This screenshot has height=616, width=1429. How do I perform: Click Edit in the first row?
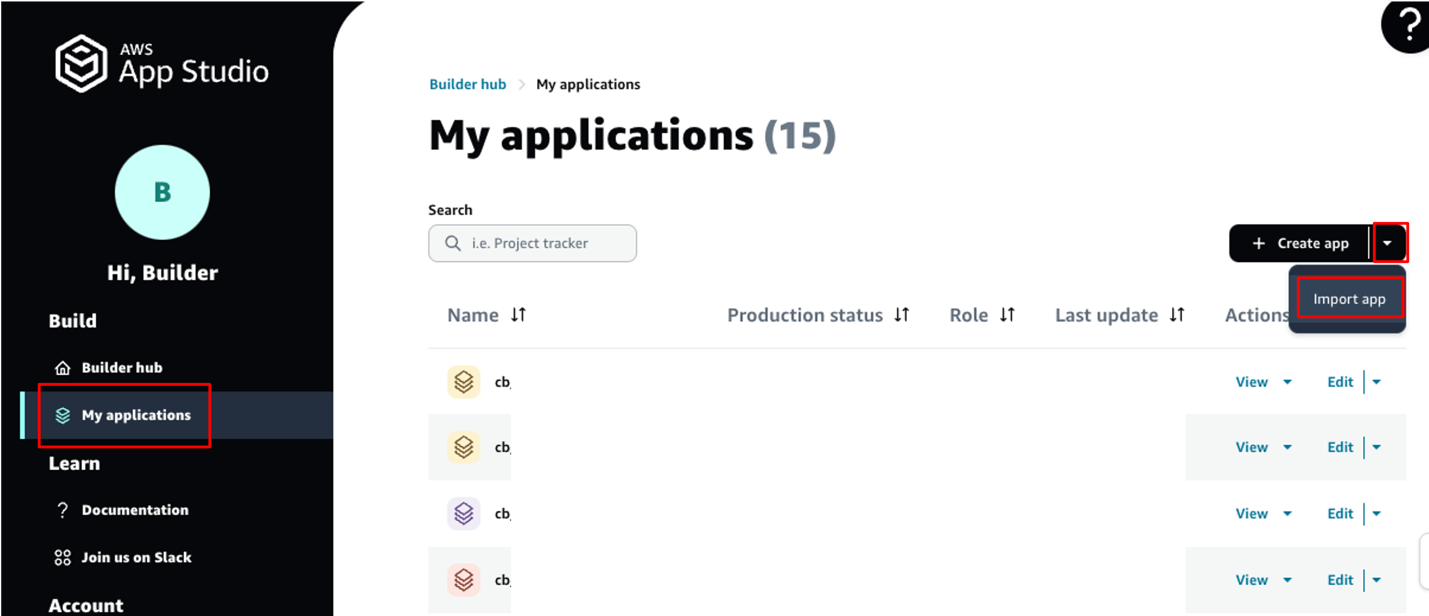[1340, 382]
